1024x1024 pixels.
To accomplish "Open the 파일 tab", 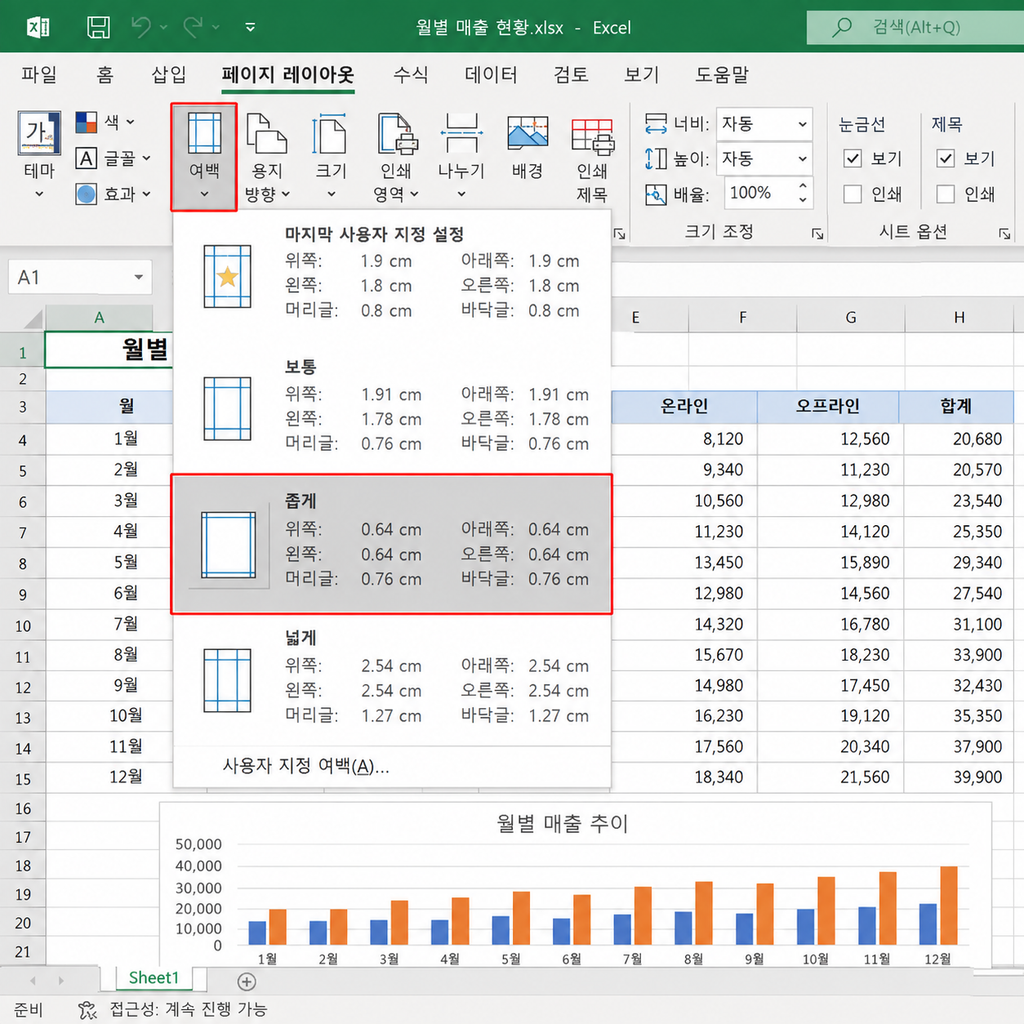I will point(39,74).
